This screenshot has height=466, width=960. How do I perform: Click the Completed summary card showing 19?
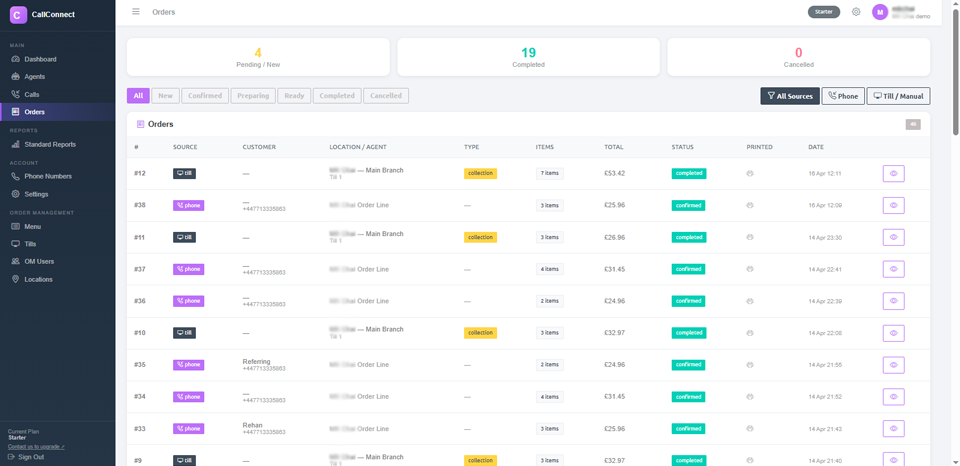tap(528, 57)
